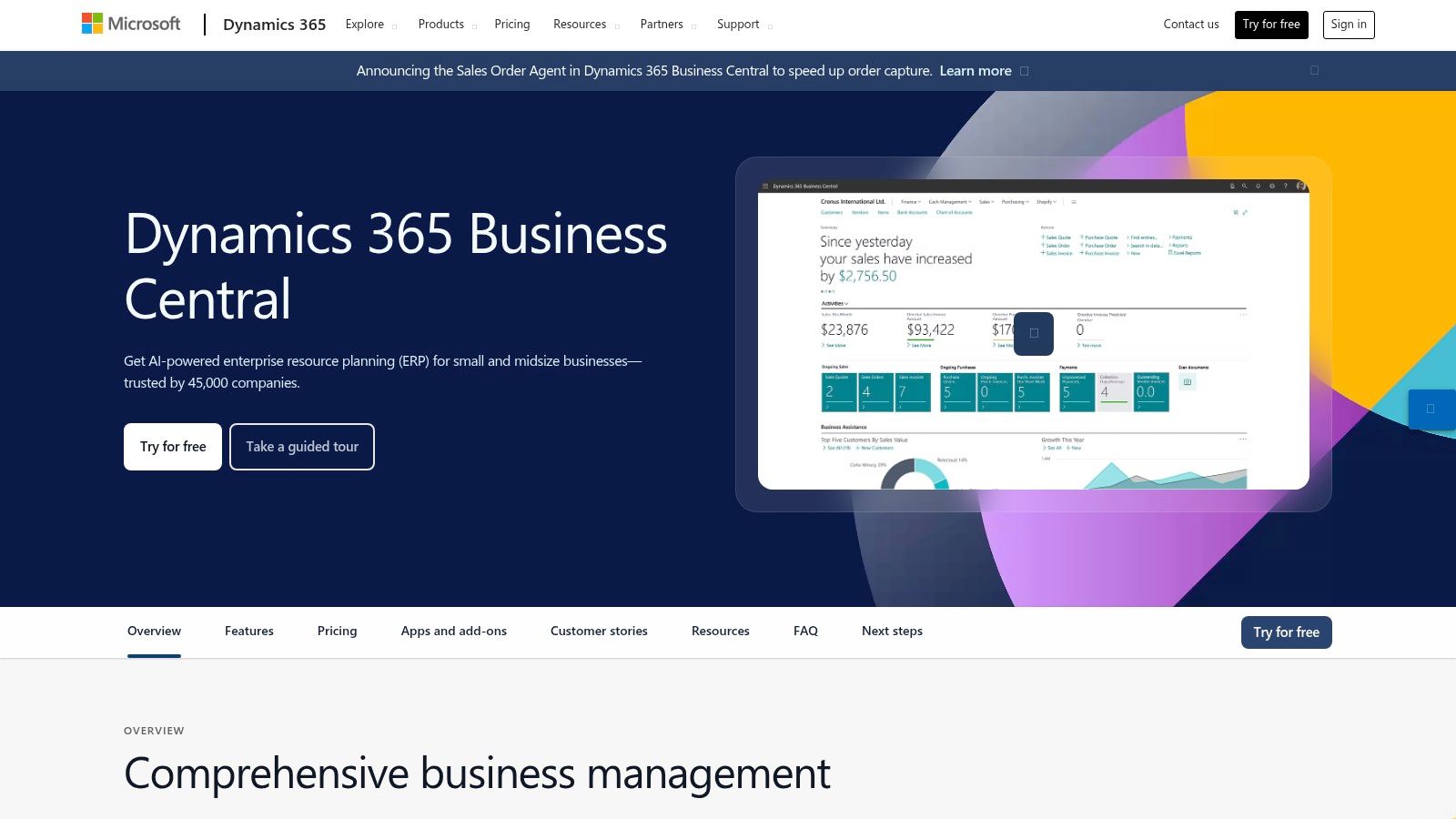
Task: Select the Features tab in page navigation
Action: (x=248, y=631)
